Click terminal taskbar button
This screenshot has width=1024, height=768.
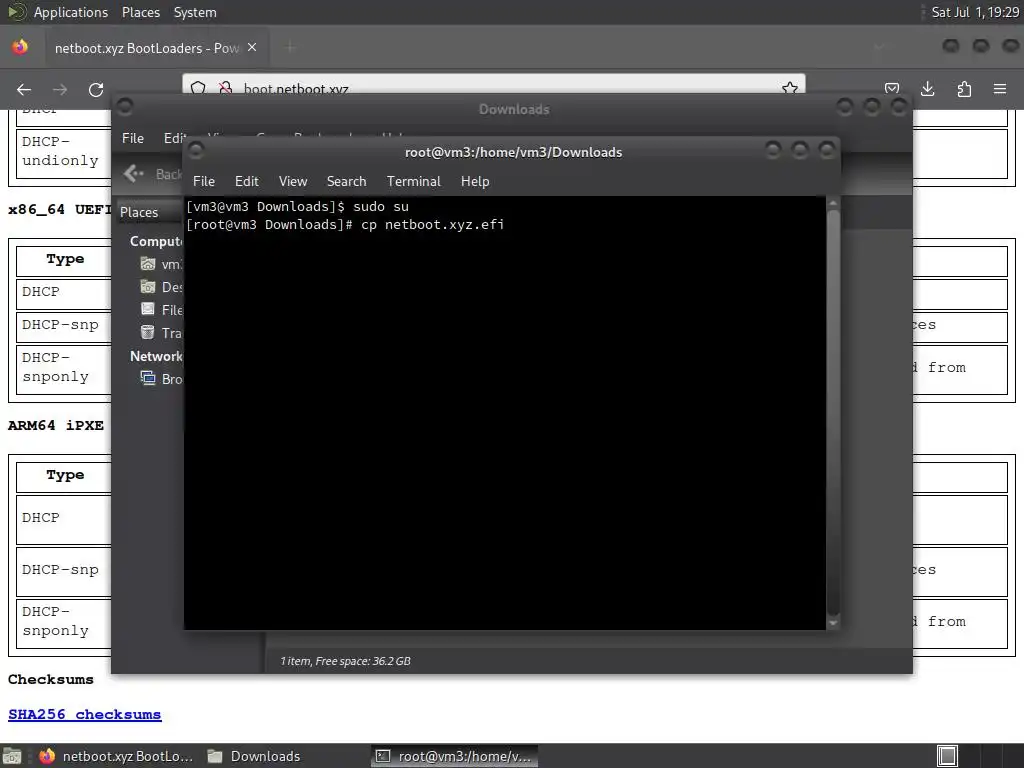455,756
